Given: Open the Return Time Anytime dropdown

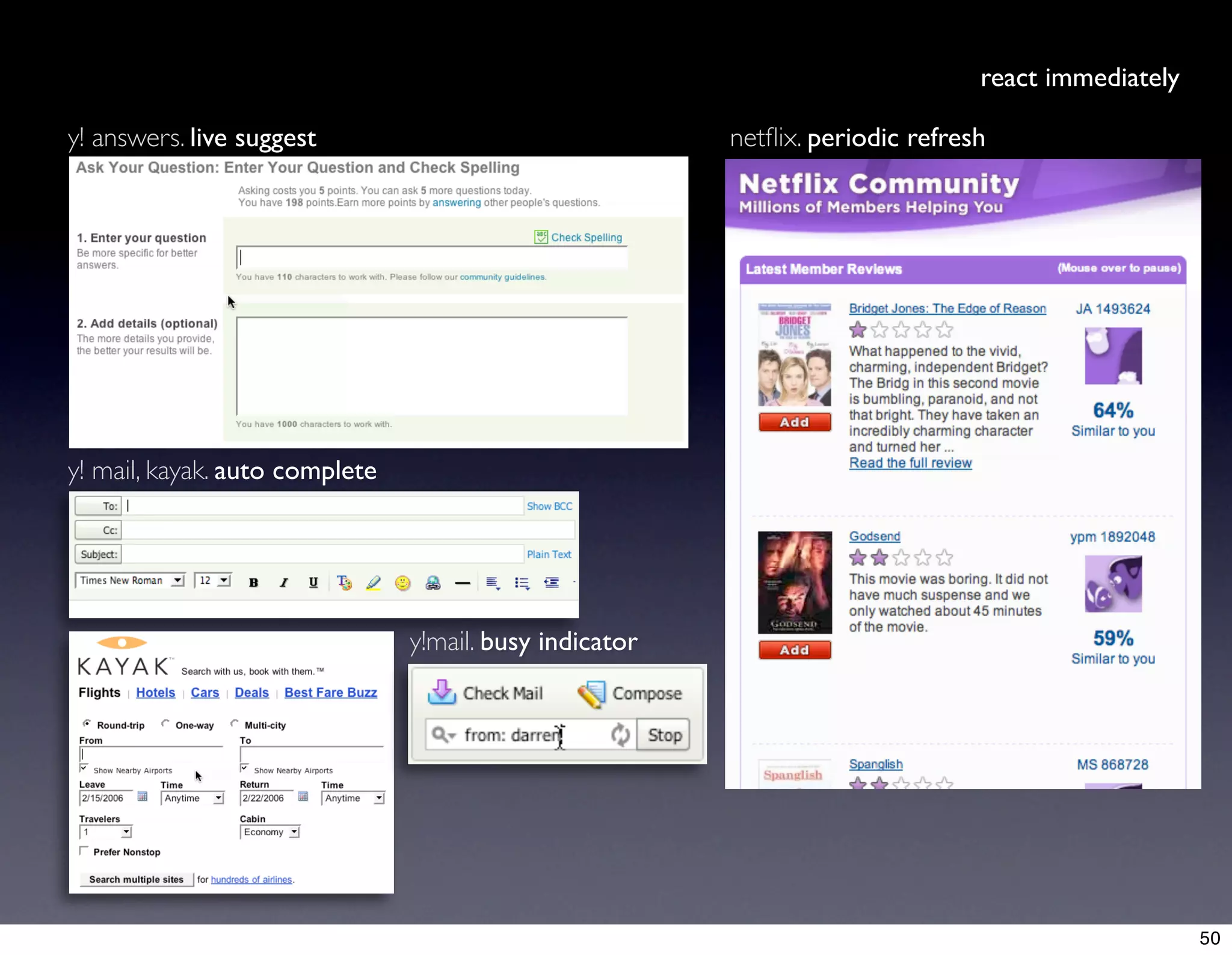Looking at the screenshot, I should click(353, 798).
